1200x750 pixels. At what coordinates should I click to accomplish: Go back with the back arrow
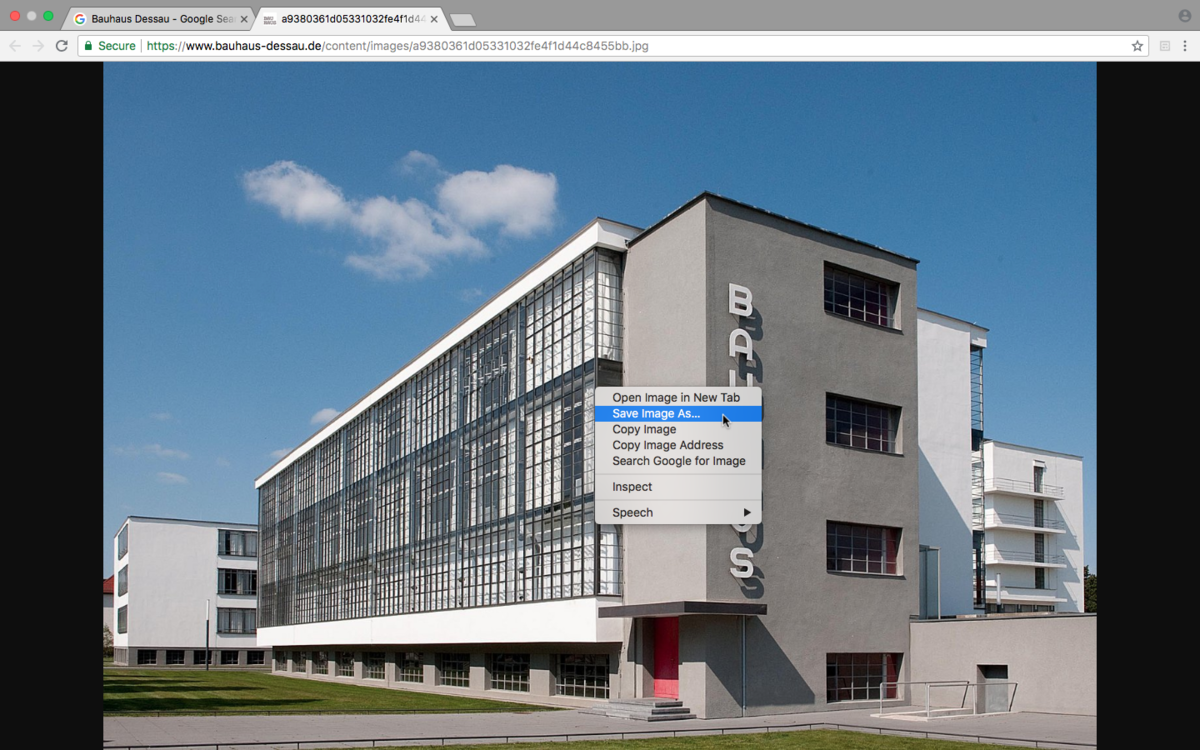coord(15,46)
